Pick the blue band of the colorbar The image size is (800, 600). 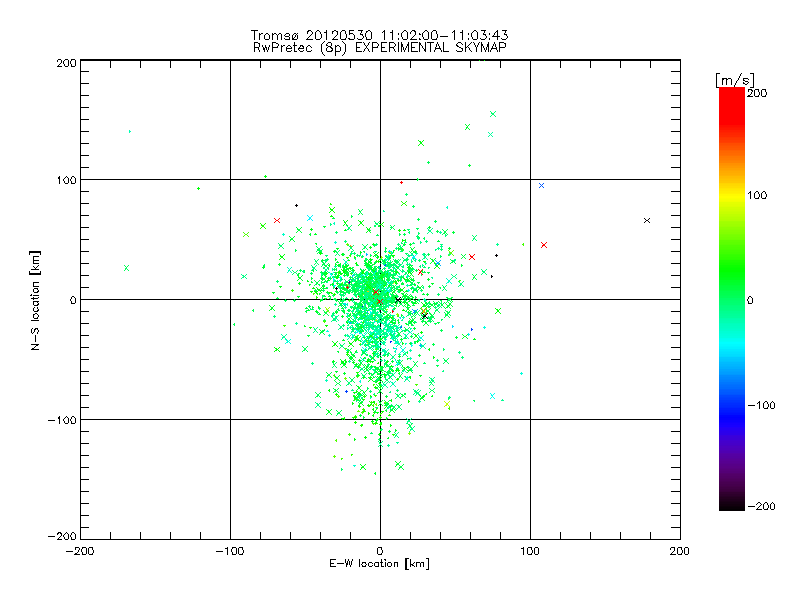pos(732,418)
